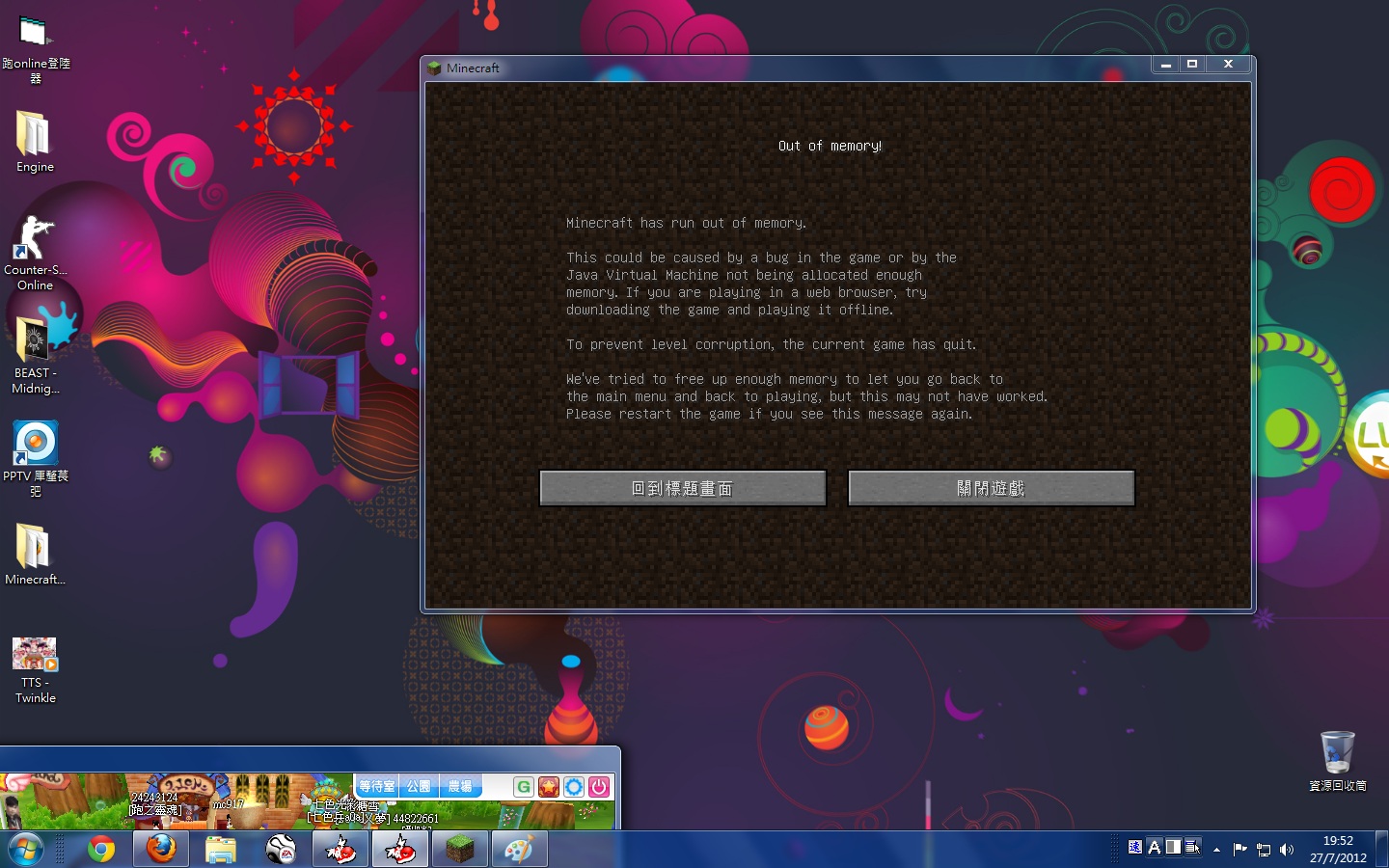Switch to Firefox in the taskbar
The height and width of the screenshot is (868, 1389).
161,850
